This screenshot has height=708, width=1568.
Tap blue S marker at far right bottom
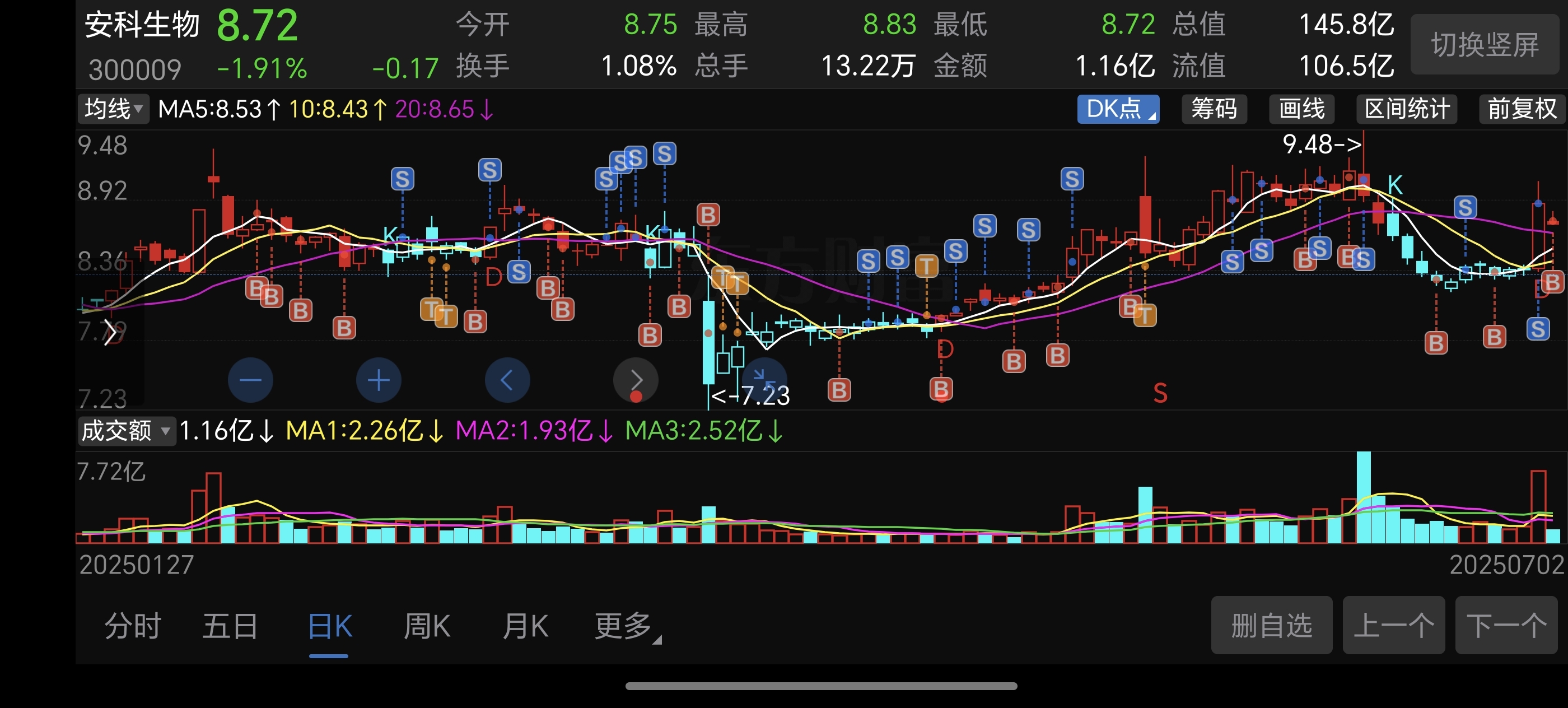point(1538,329)
